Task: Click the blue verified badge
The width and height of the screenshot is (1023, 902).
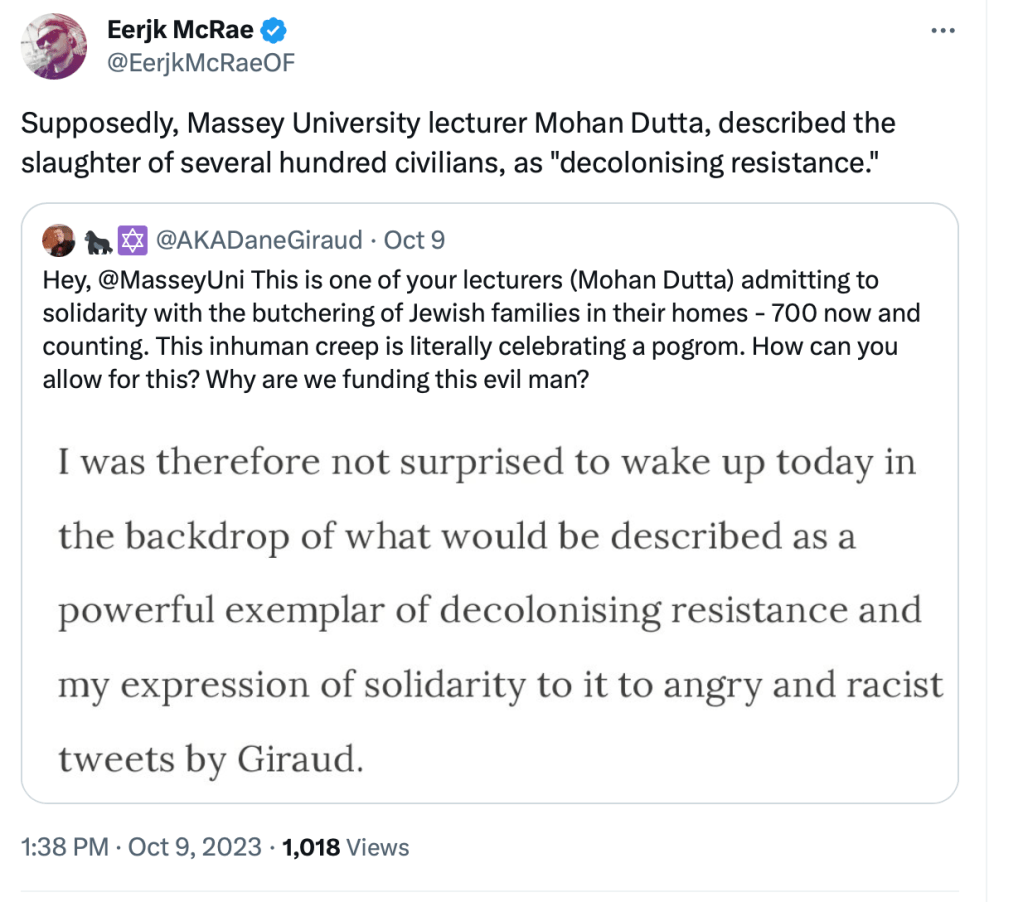Action: 273,31
